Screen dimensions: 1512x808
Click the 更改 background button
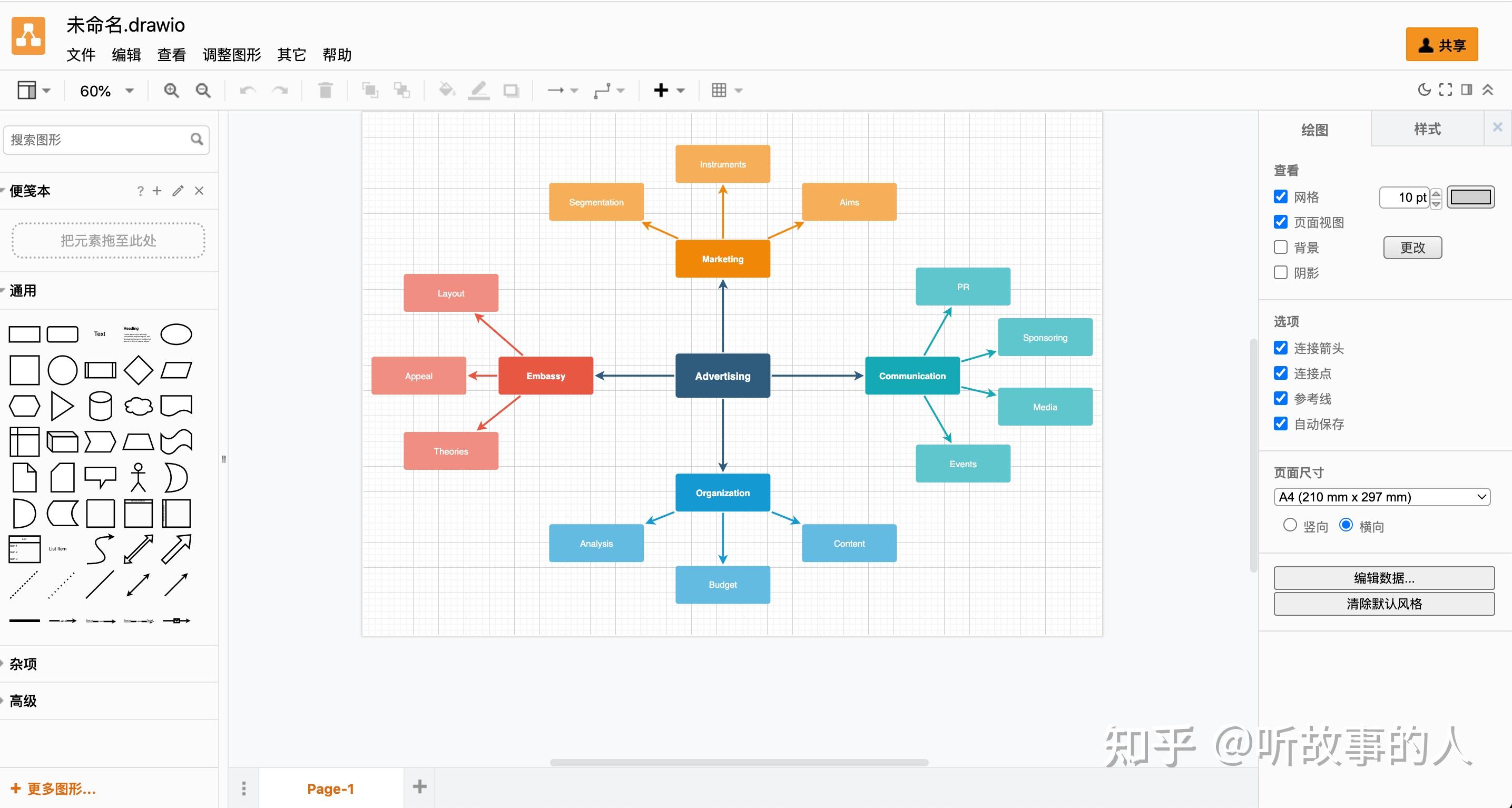(1412, 247)
